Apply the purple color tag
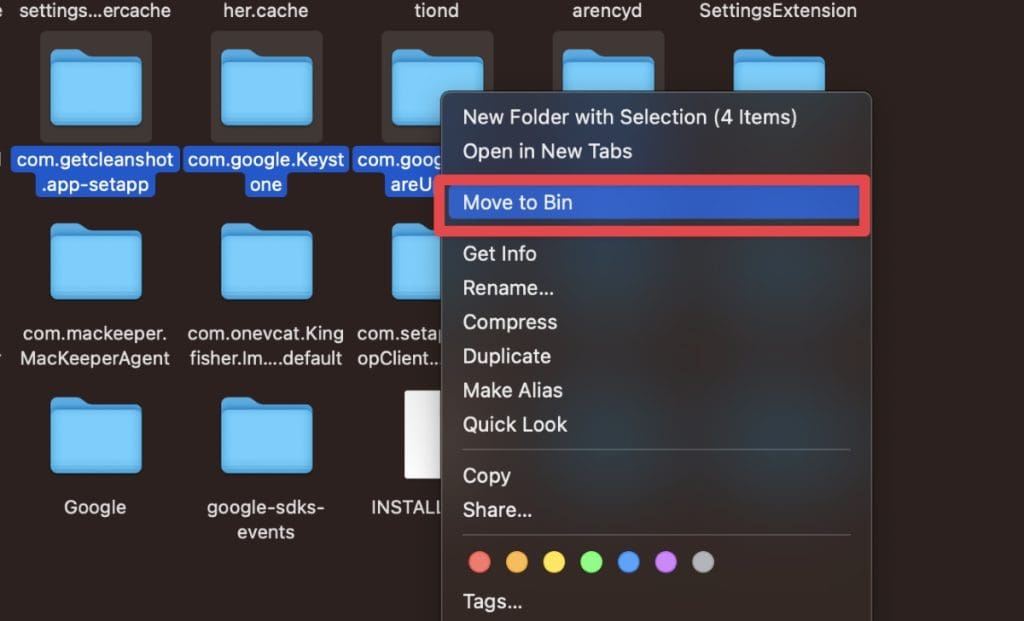Image resolution: width=1024 pixels, height=621 pixels. [x=666, y=562]
